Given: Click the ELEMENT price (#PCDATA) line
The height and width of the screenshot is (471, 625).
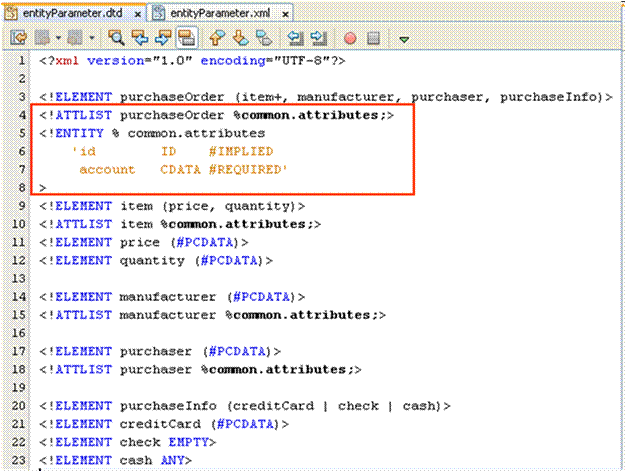Looking at the screenshot, I should click(x=144, y=242).
